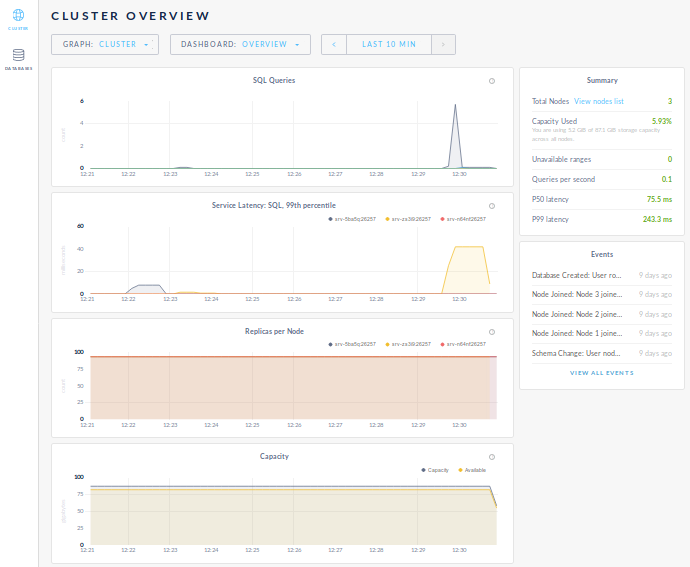This screenshot has height=567, width=690.
Task: Toggle first blue-dot series in Service Latency legend
Action: (x=352, y=219)
